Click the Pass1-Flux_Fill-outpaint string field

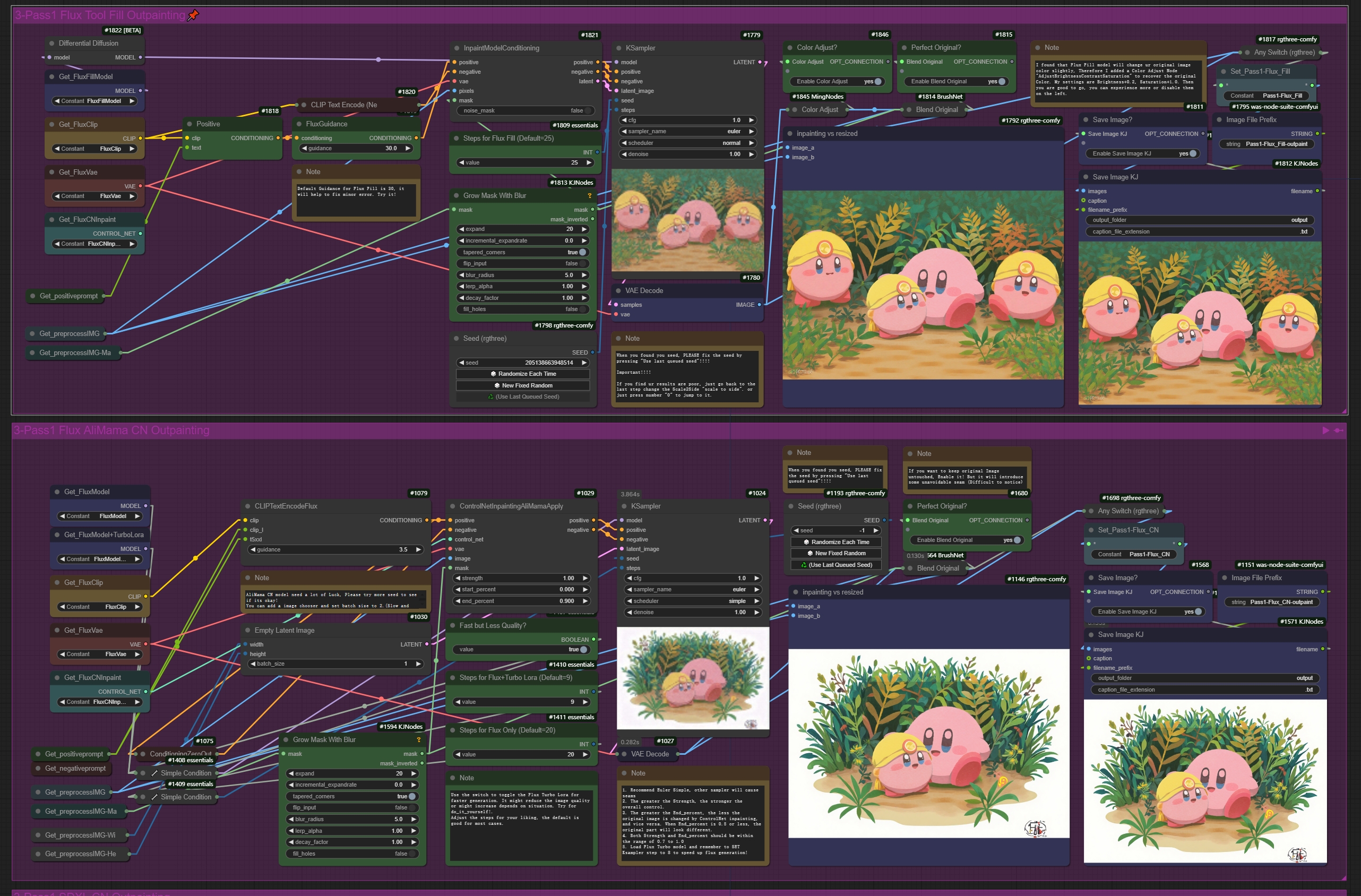tap(1267, 144)
